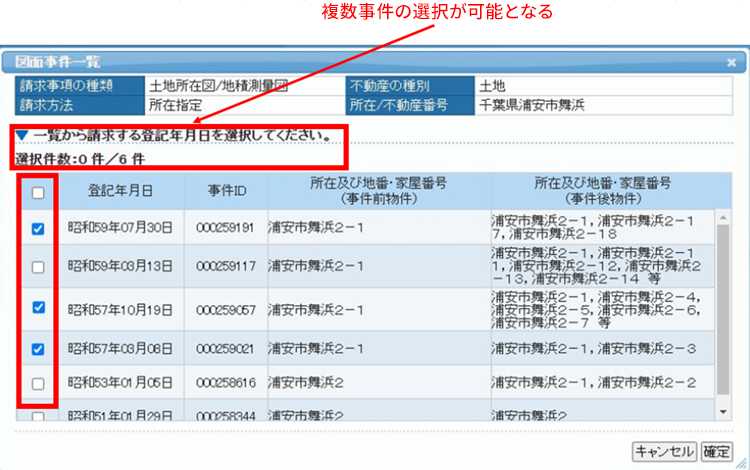Click the 選択件数:0 件／6 件 text

click(x=80, y=159)
